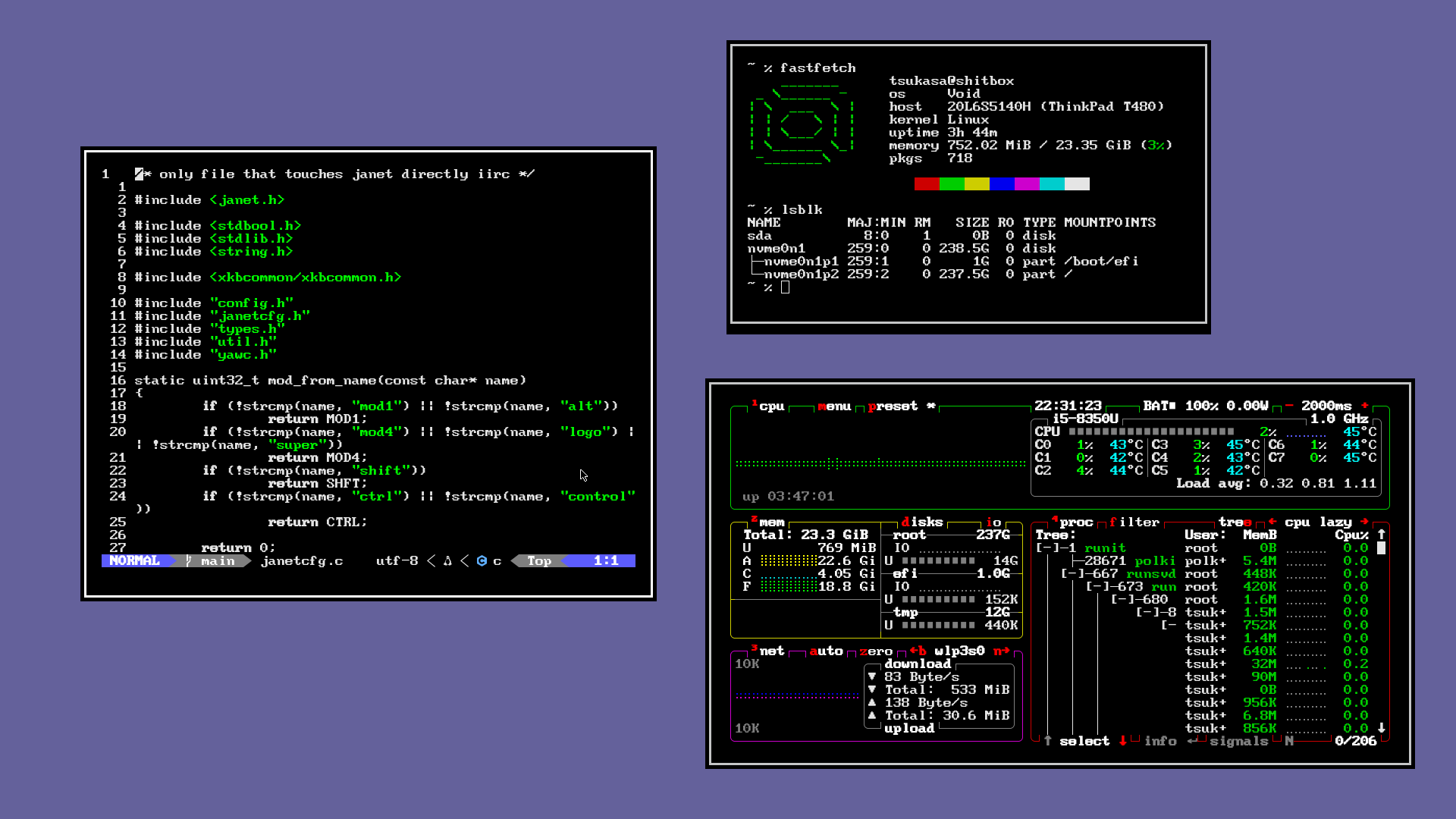Click the proc scrollbar thumb

click(1381, 548)
